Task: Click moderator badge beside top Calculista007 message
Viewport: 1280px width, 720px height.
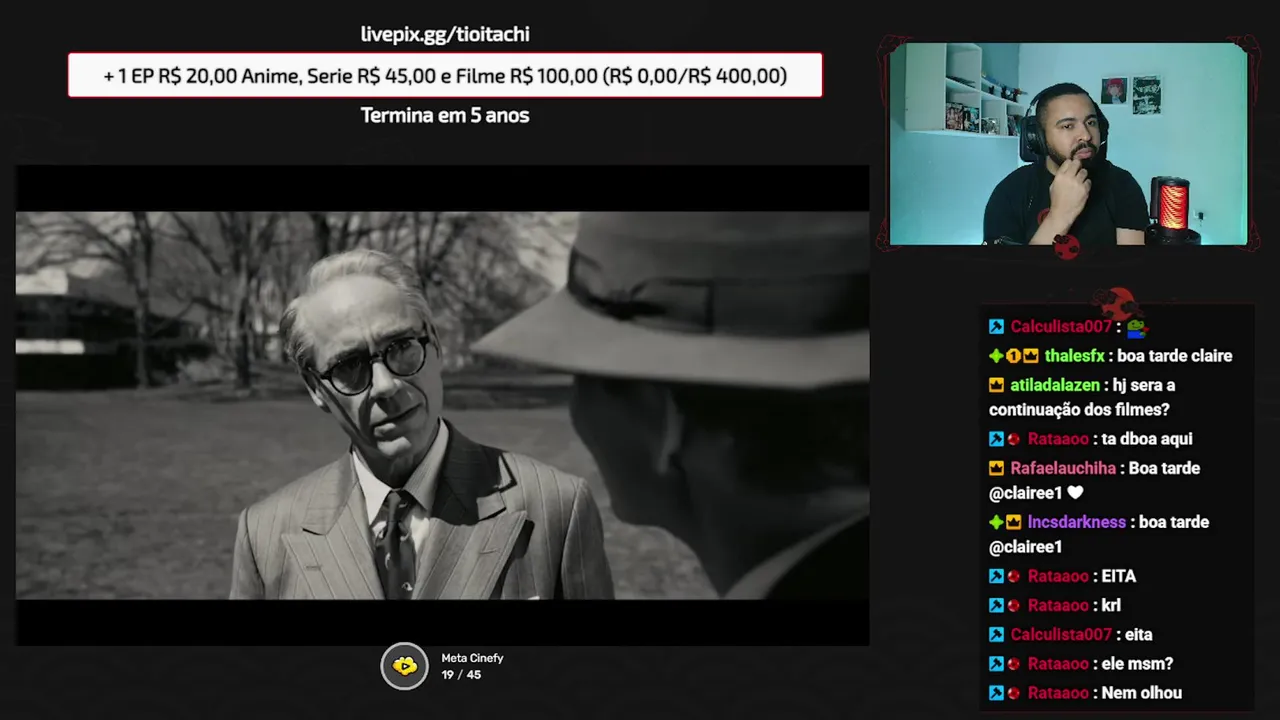Action: tap(996, 327)
